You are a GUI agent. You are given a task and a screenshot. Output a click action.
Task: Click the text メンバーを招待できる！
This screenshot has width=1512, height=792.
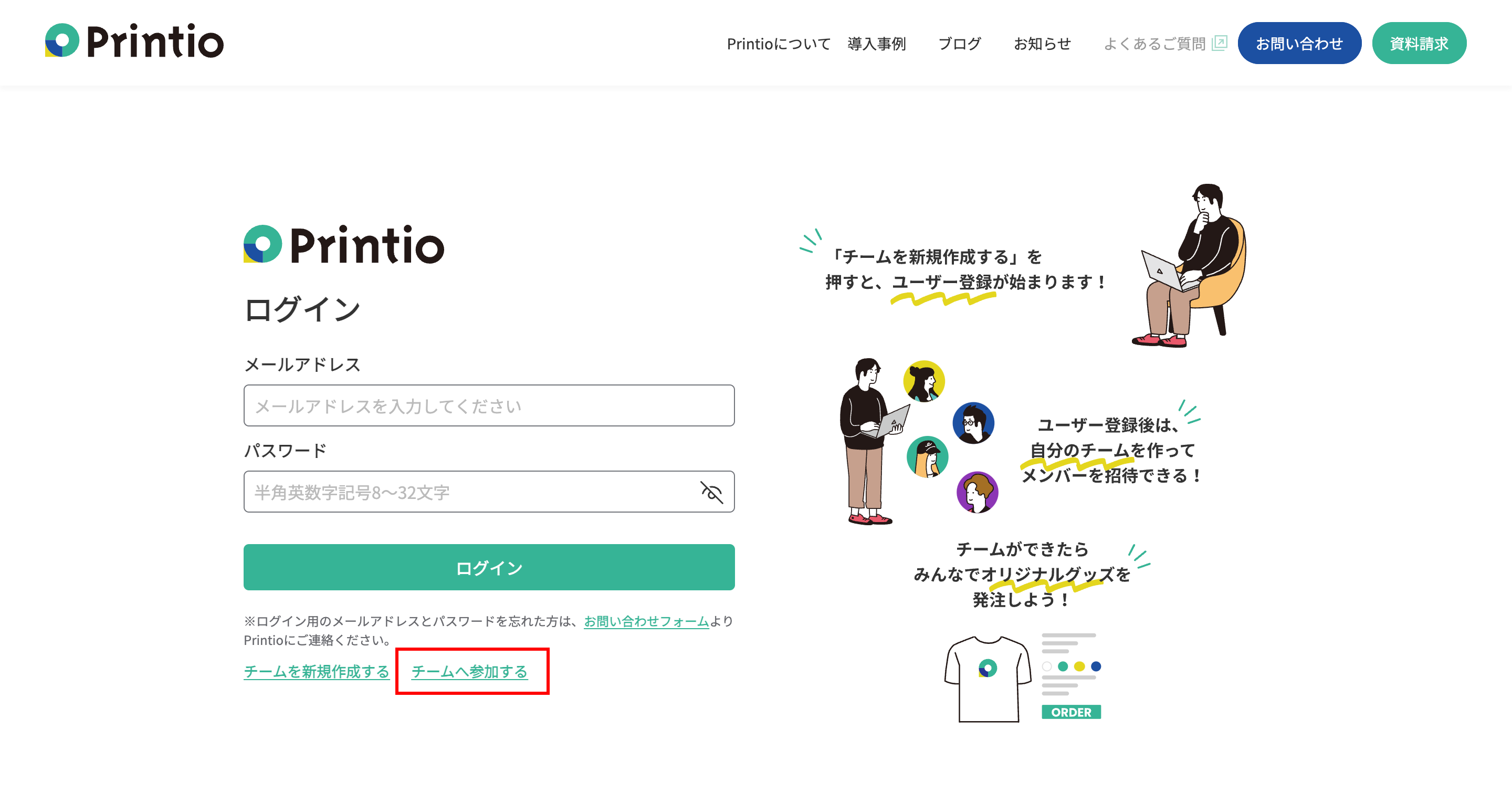point(1112,475)
